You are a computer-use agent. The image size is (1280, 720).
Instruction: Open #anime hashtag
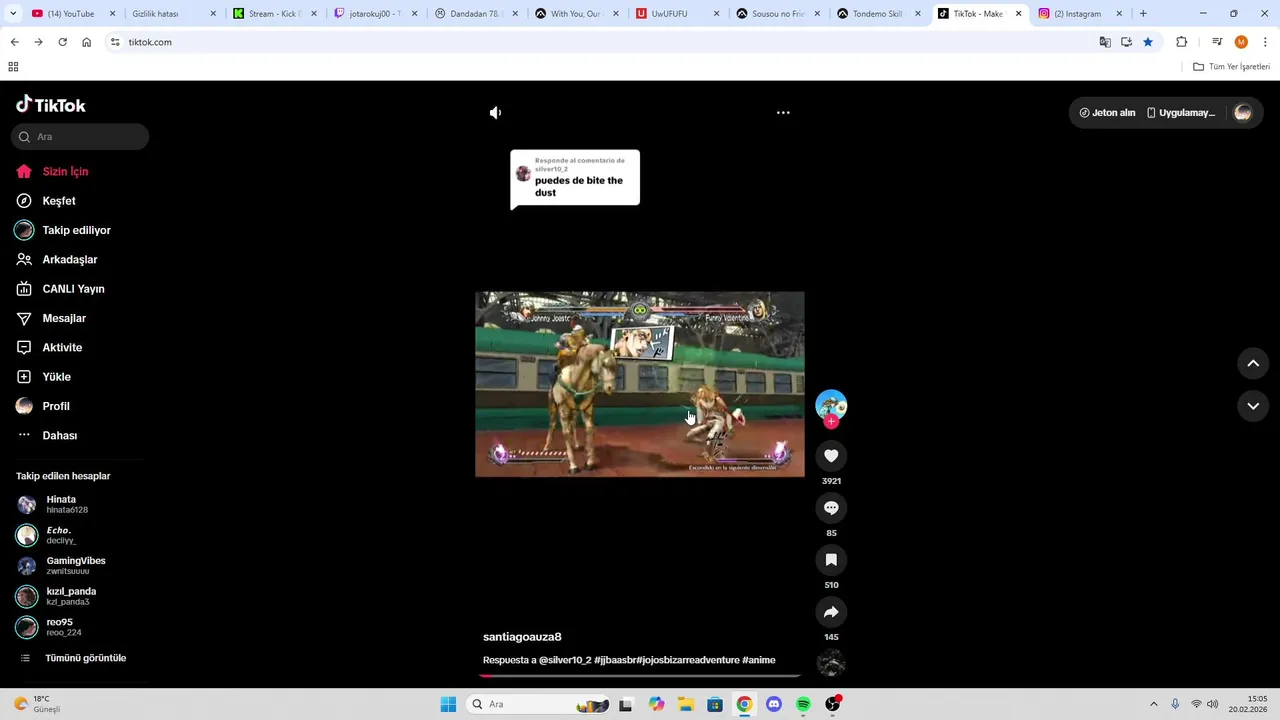[759, 660]
